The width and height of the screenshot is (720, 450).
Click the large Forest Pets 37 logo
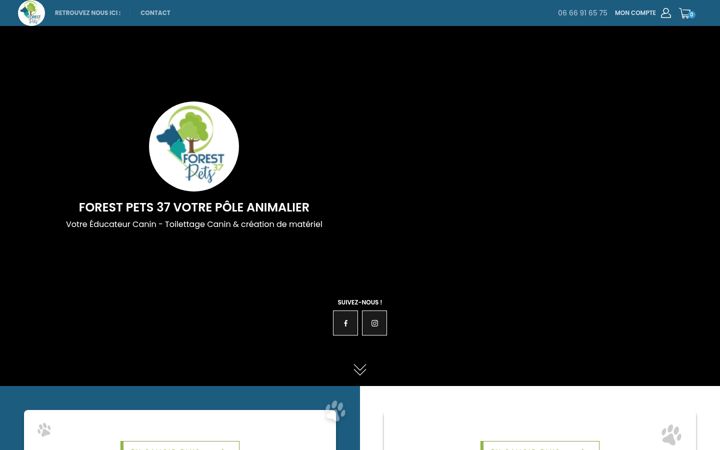(194, 146)
